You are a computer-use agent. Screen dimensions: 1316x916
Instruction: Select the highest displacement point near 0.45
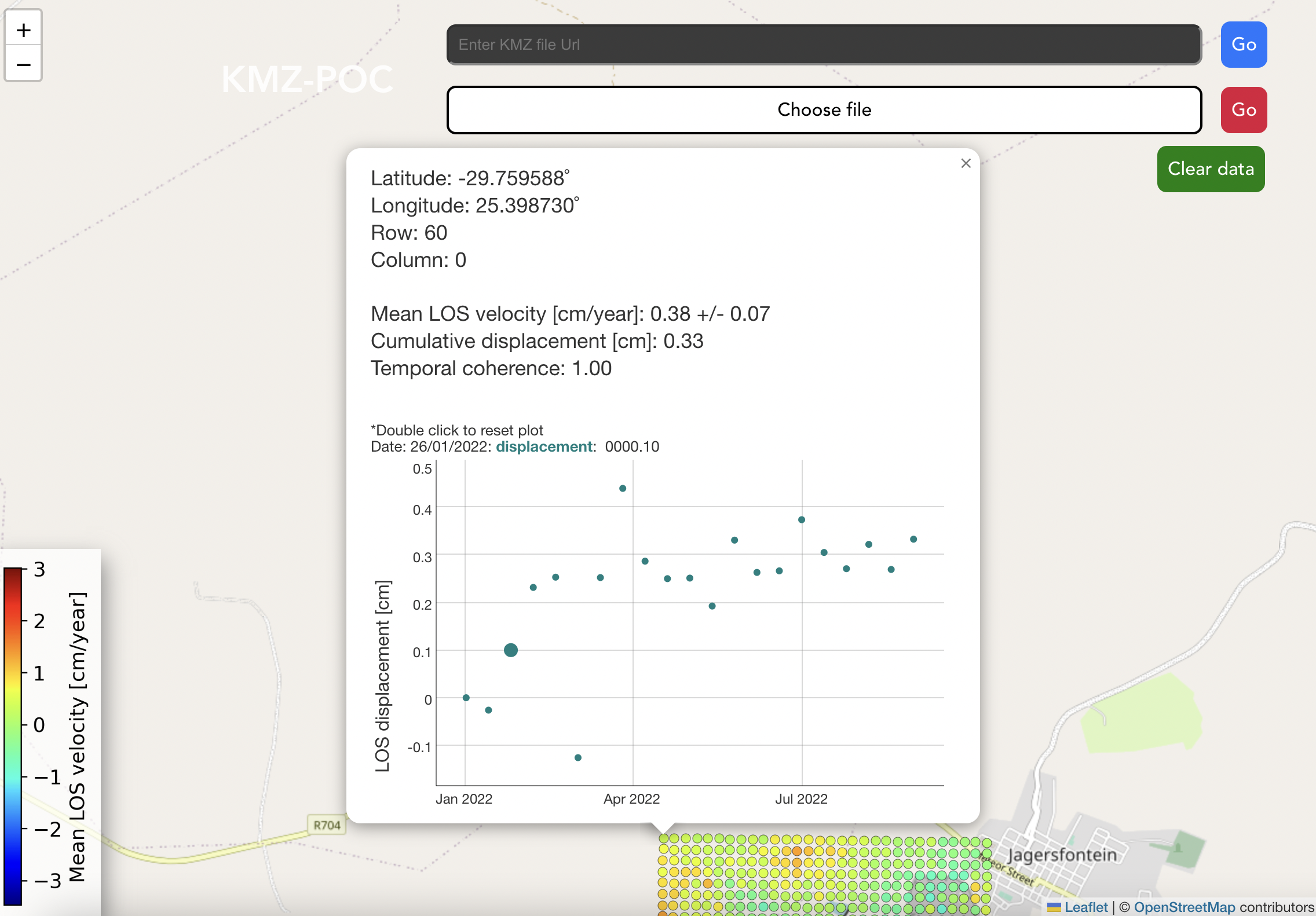pyautogui.click(x=623, y=488)
